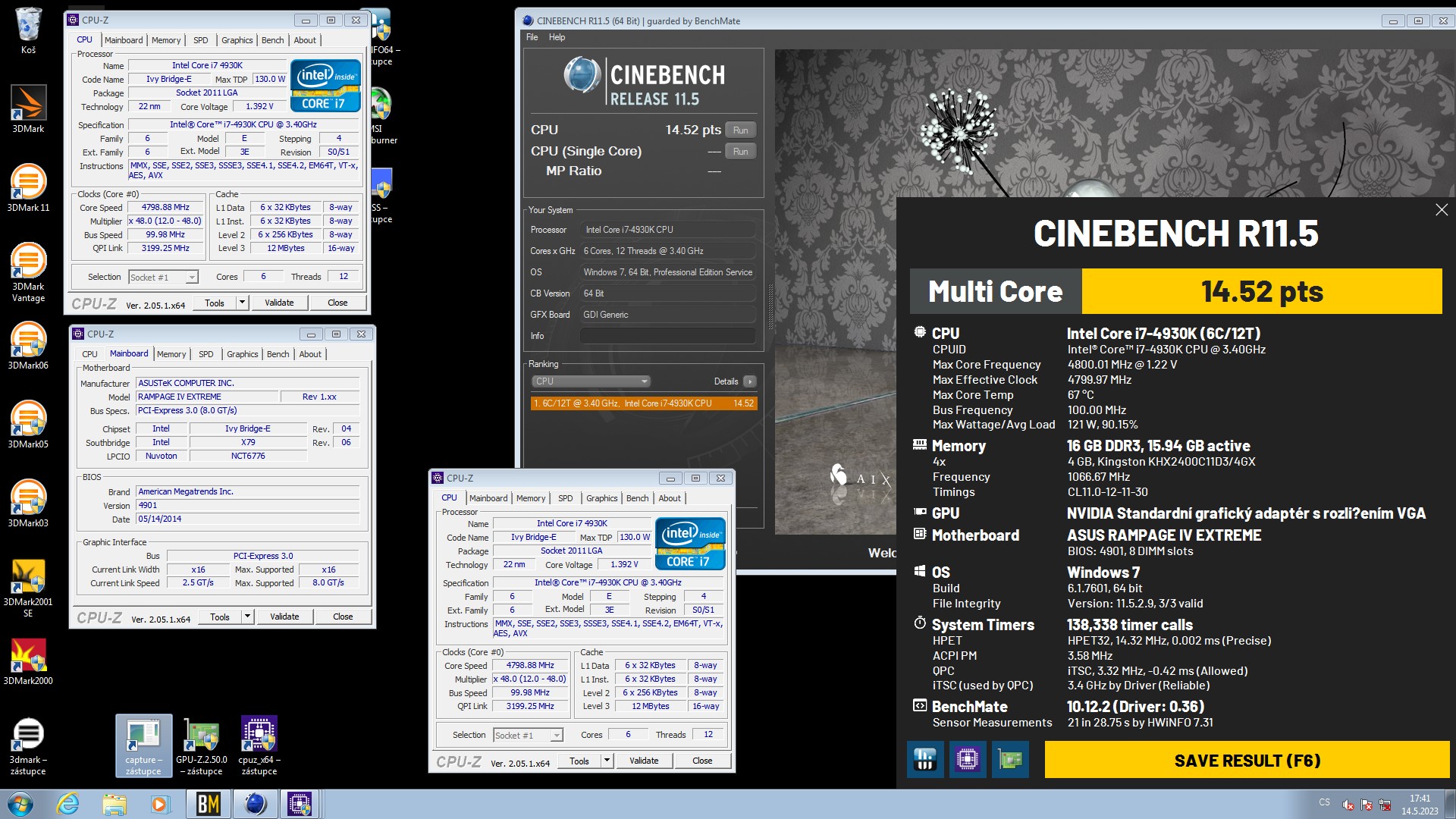Click the CS language indicator in tray

[x=1324, y=802]
